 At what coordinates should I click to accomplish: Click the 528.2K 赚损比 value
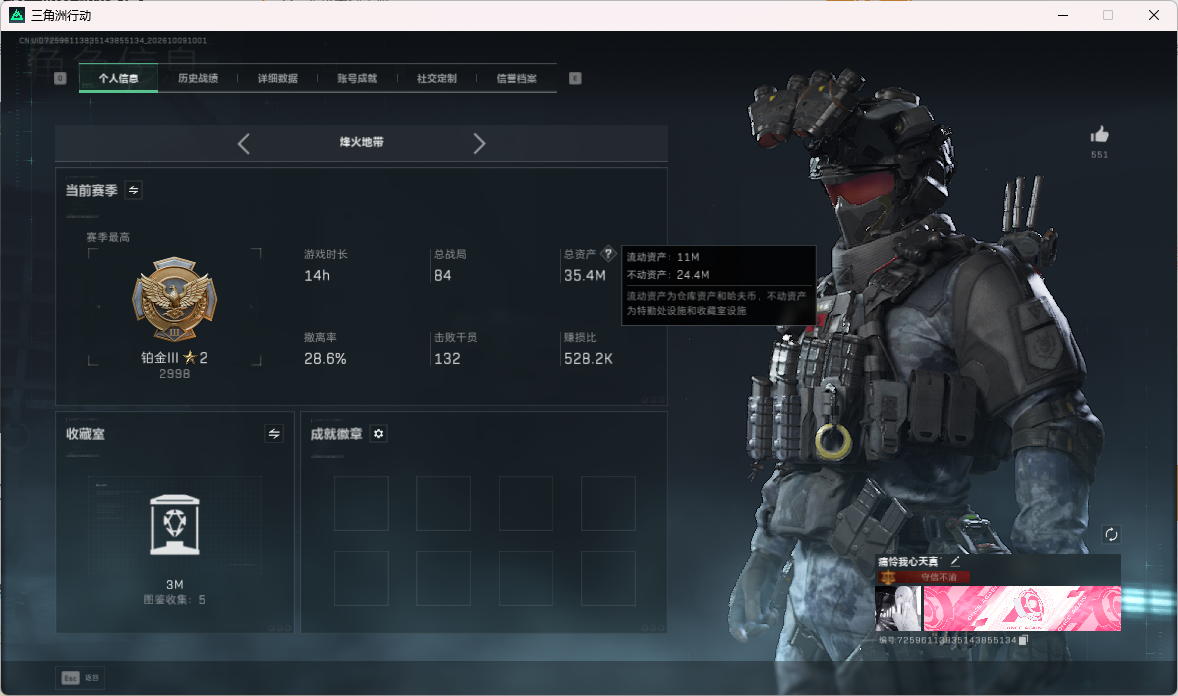point(588,359)
